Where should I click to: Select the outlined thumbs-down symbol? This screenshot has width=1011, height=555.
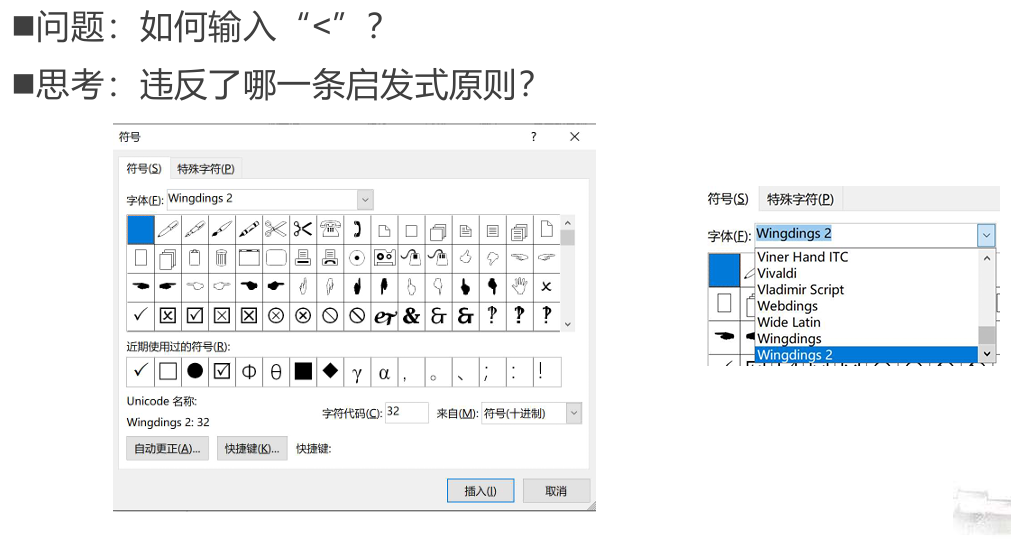(x=493, y=258)
